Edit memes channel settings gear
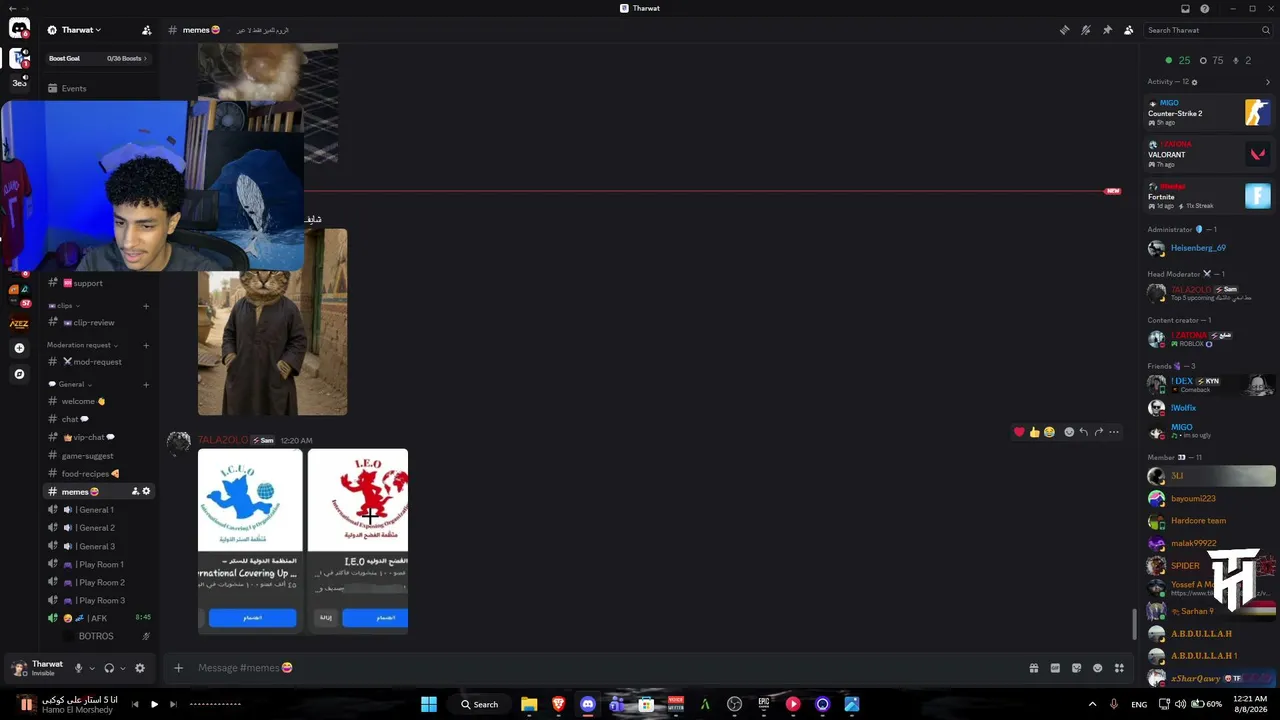The height and width of the screenshot is (720, 1280). click(x=146, y=492)
